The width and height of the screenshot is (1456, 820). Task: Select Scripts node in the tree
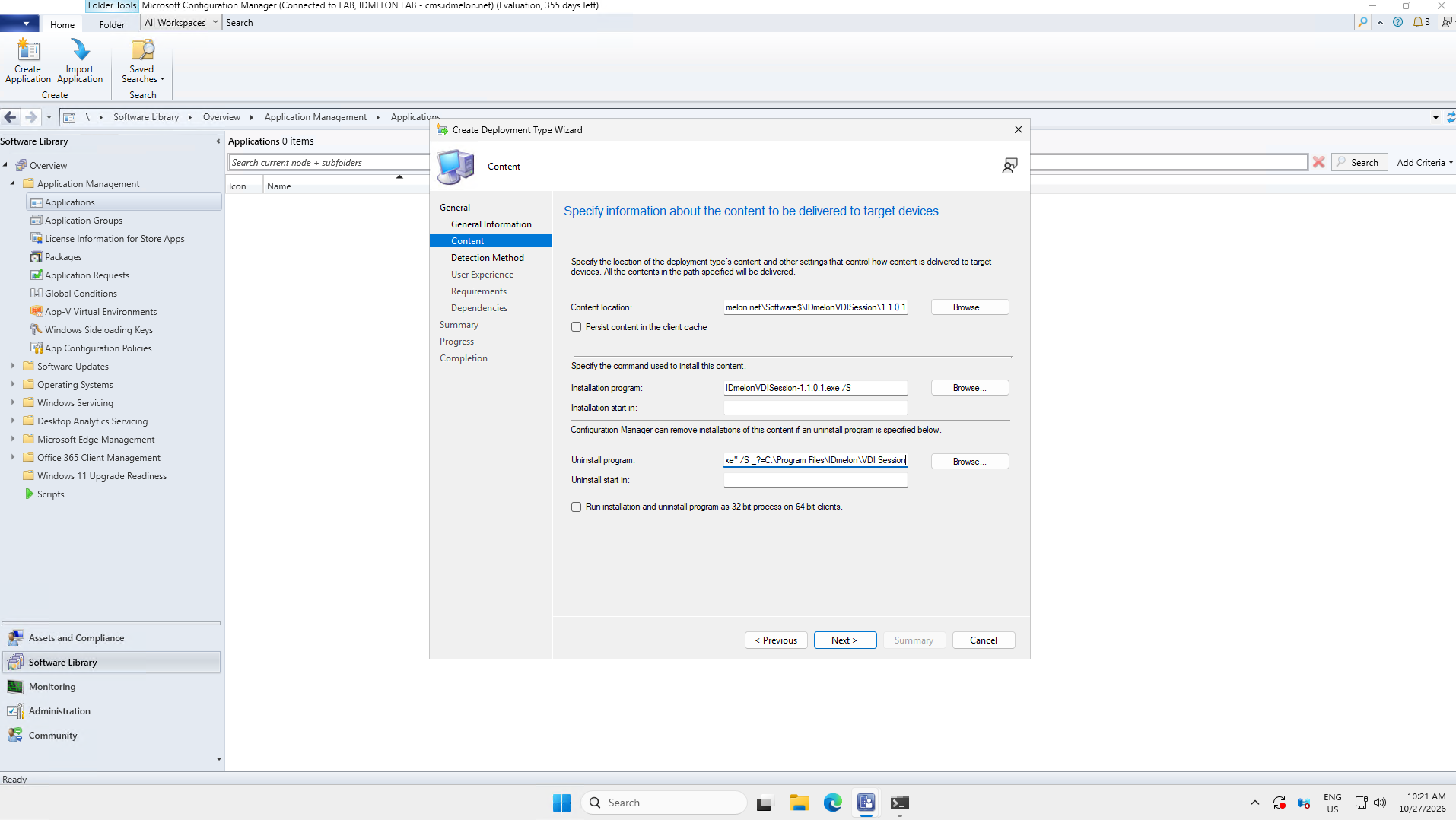pos(51,494)
